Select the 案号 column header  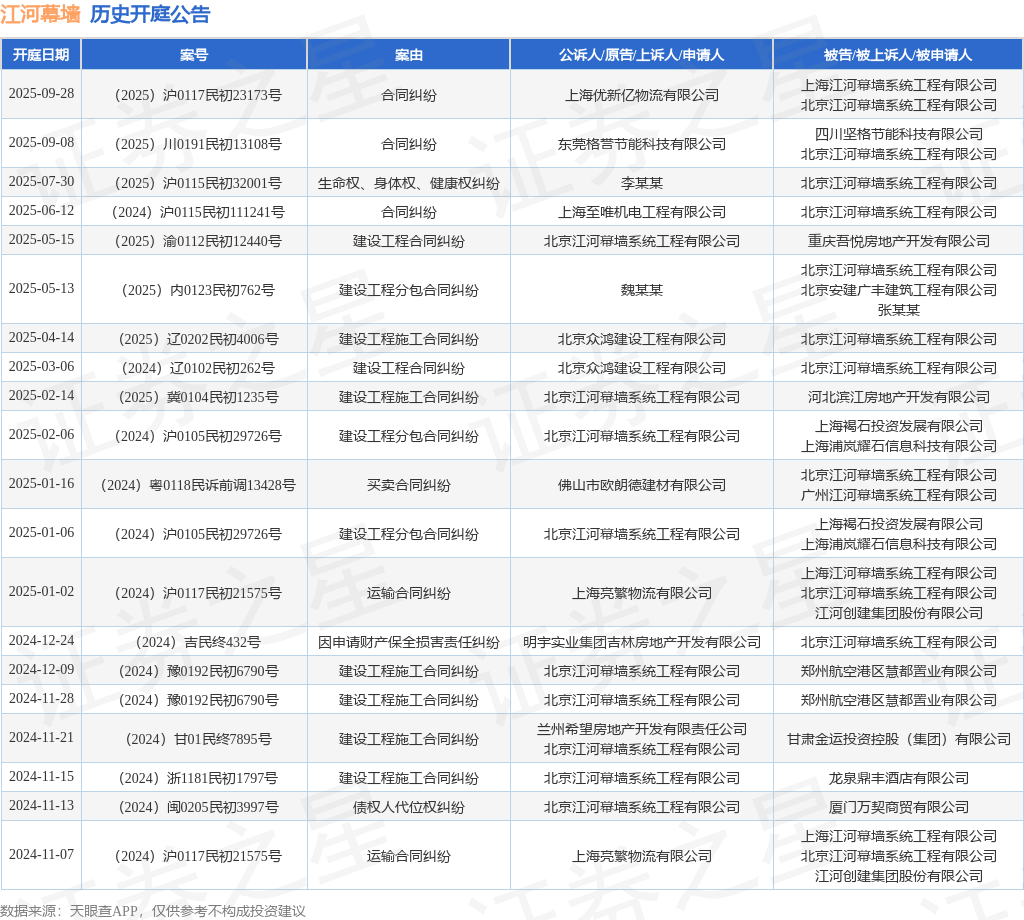194,55
